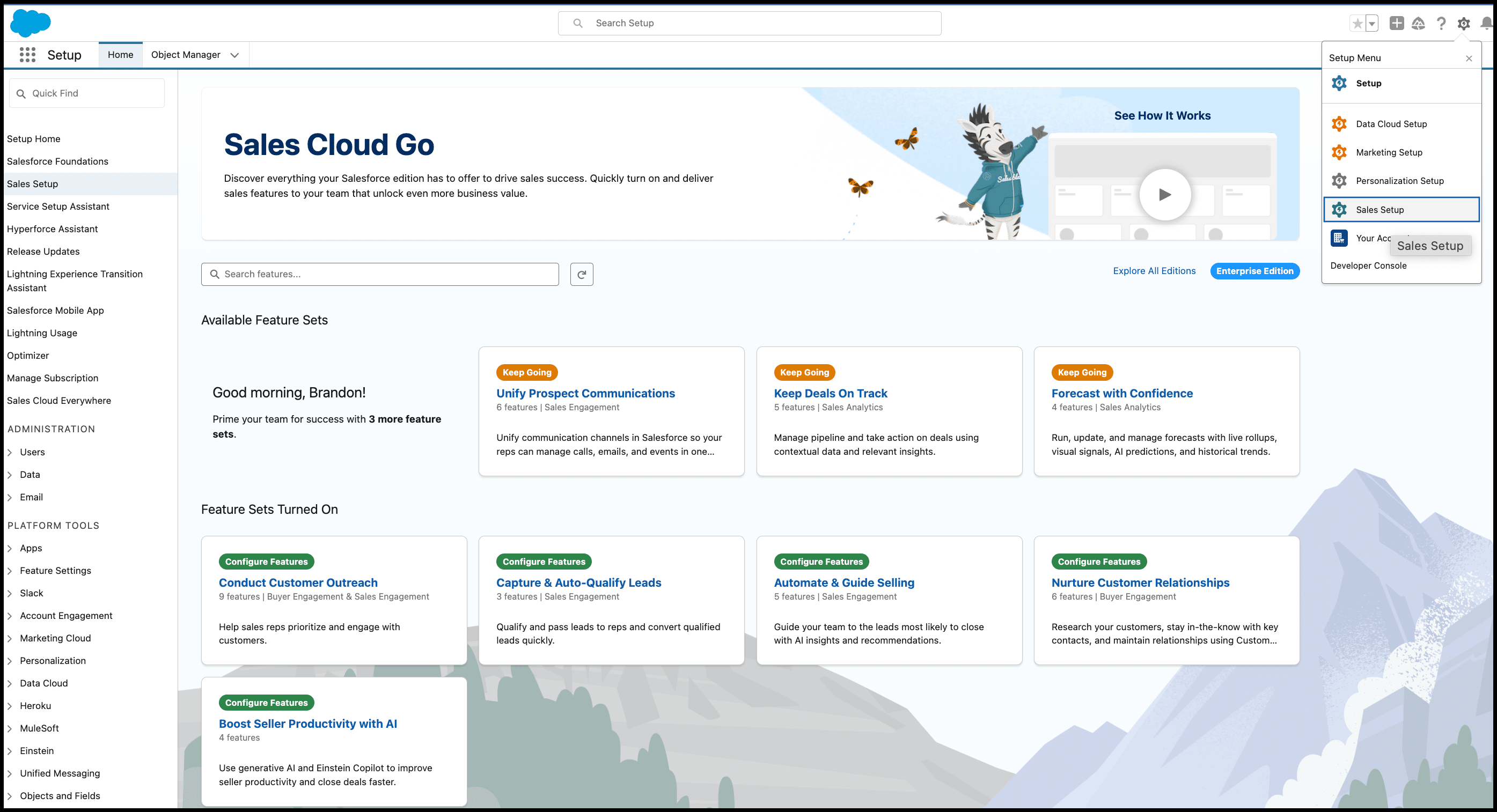
Task: Expand the Personalization tree node
Action: (x=10, y=661)
